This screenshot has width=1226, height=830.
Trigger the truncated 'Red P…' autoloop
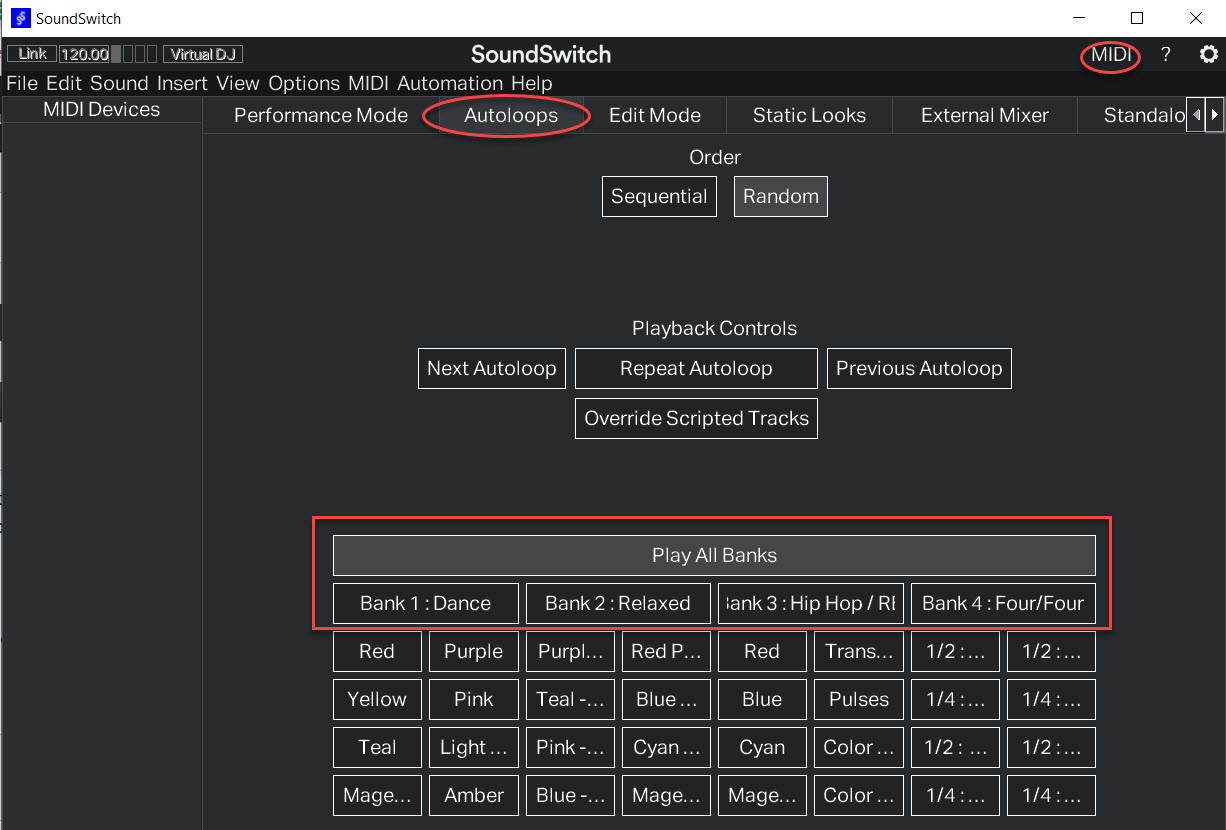coord(666,651)
